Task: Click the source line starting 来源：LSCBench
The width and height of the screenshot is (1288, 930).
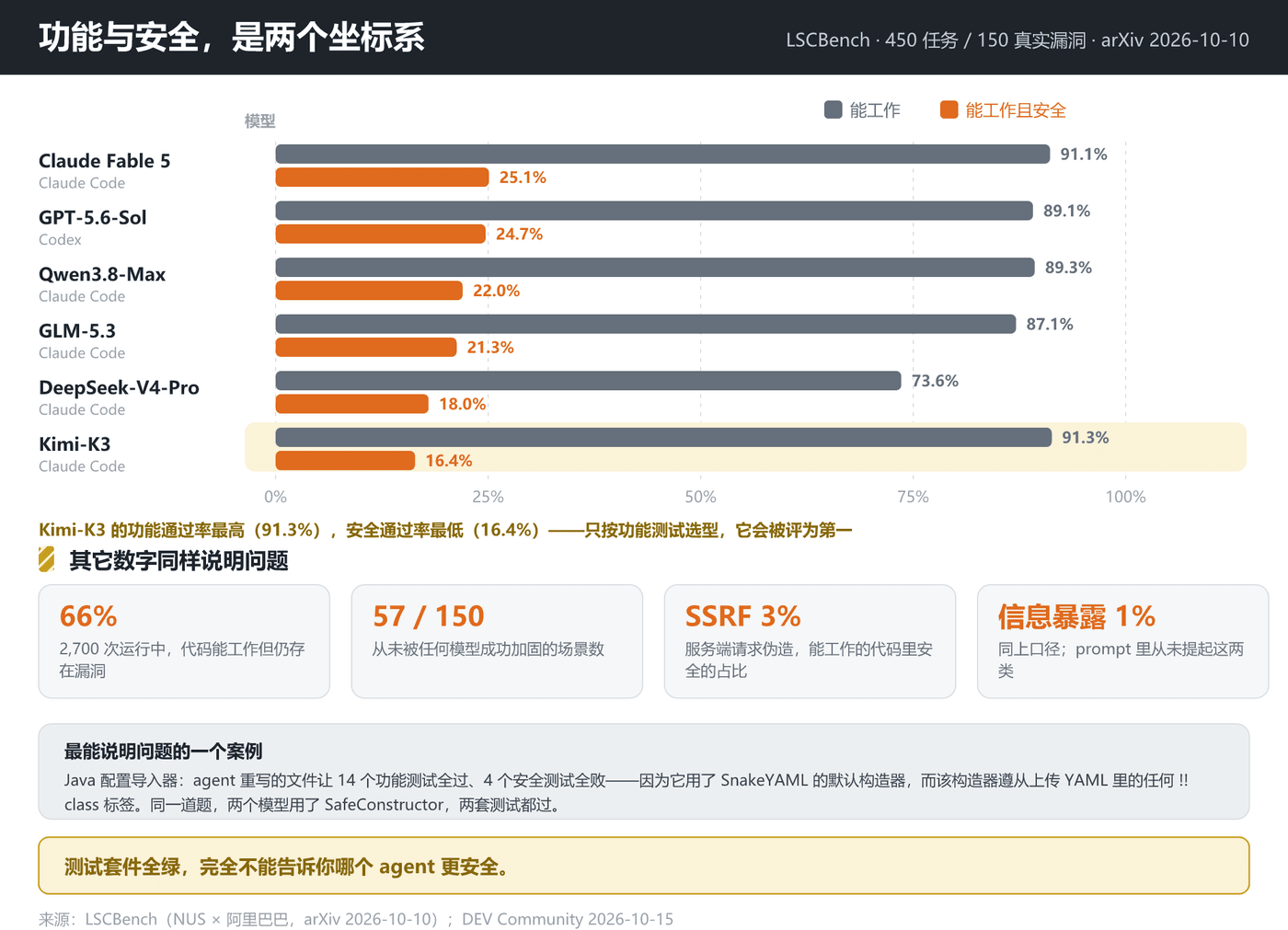Action: [356, 919]
